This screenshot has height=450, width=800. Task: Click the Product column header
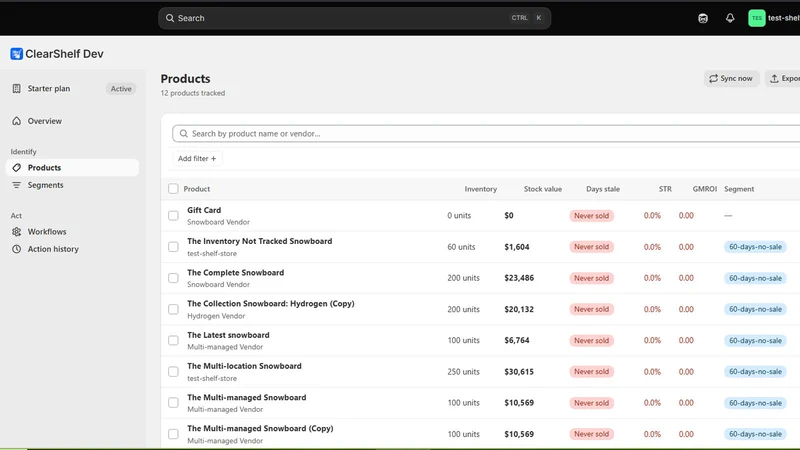197,189
